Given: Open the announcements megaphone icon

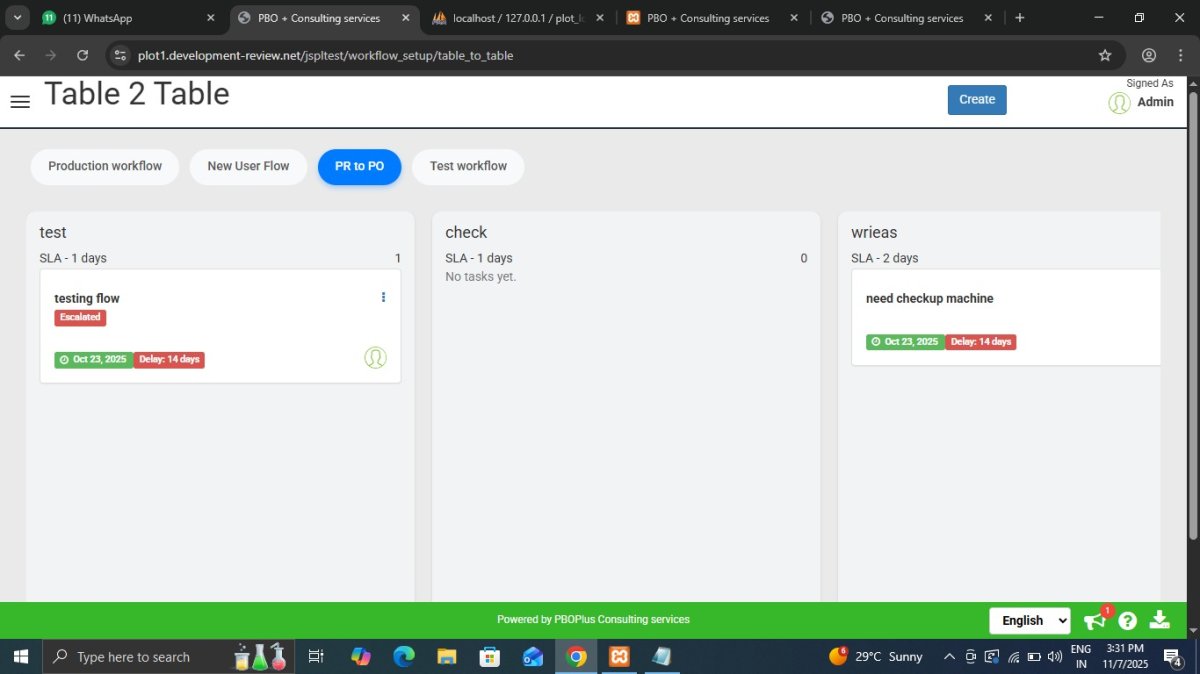Looking at the screenshot, I should coord(1095,621).
